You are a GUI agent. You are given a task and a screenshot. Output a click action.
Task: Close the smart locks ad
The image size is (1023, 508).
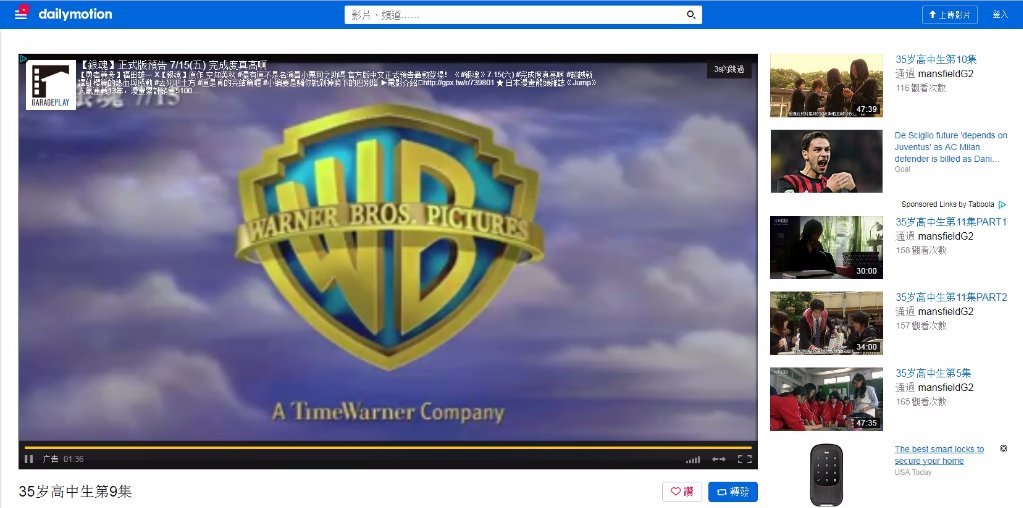(x=1003, y=449)
